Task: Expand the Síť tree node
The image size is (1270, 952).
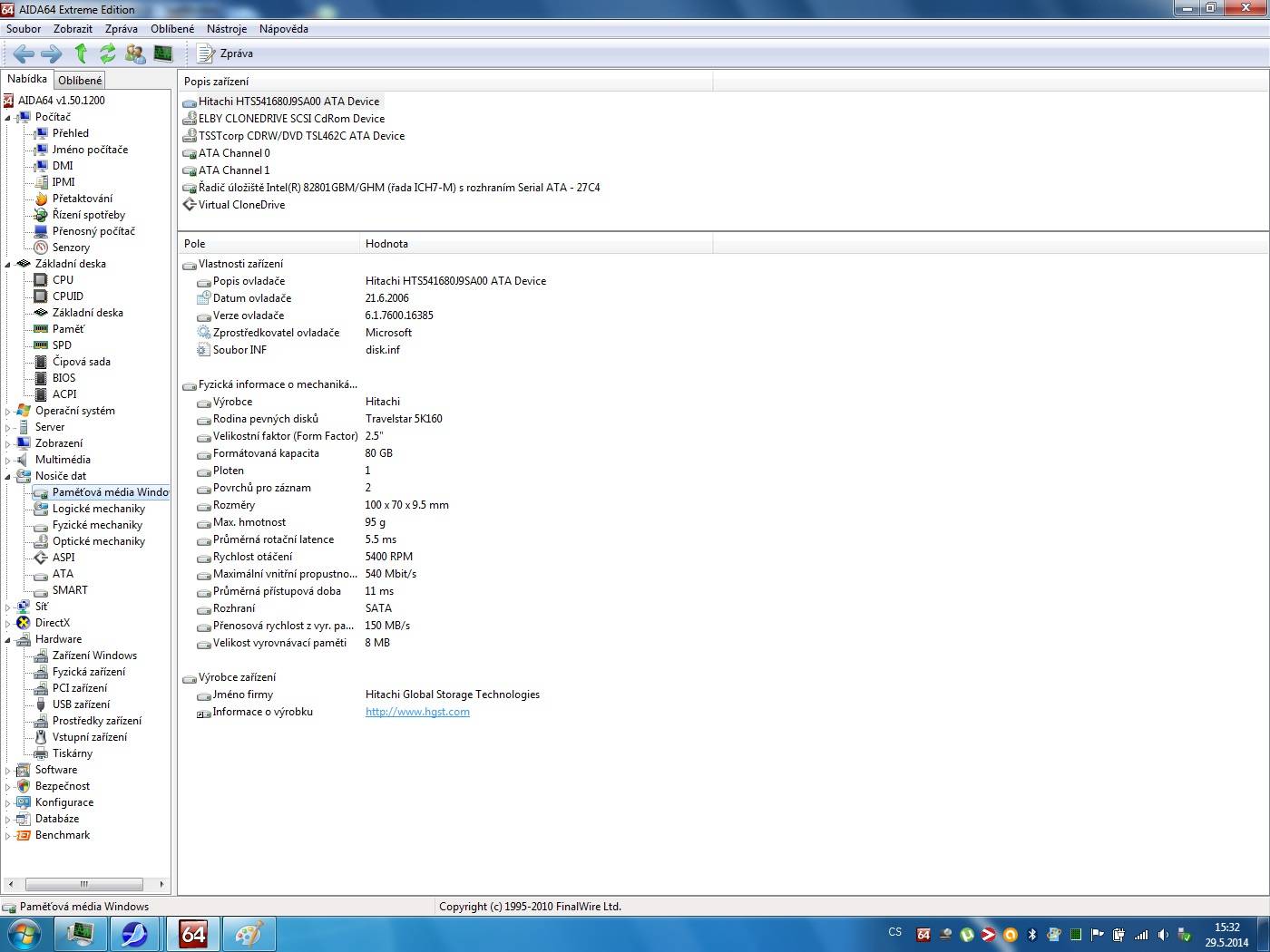Action: [x=8, y=607]
